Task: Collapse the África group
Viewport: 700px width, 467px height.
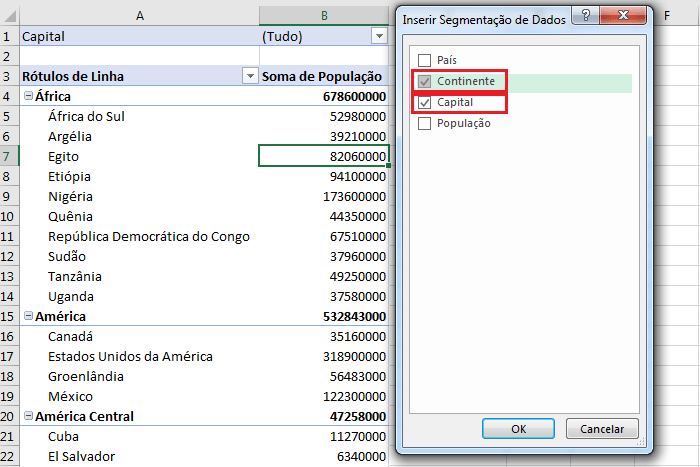Action: (x=28, y=97)
